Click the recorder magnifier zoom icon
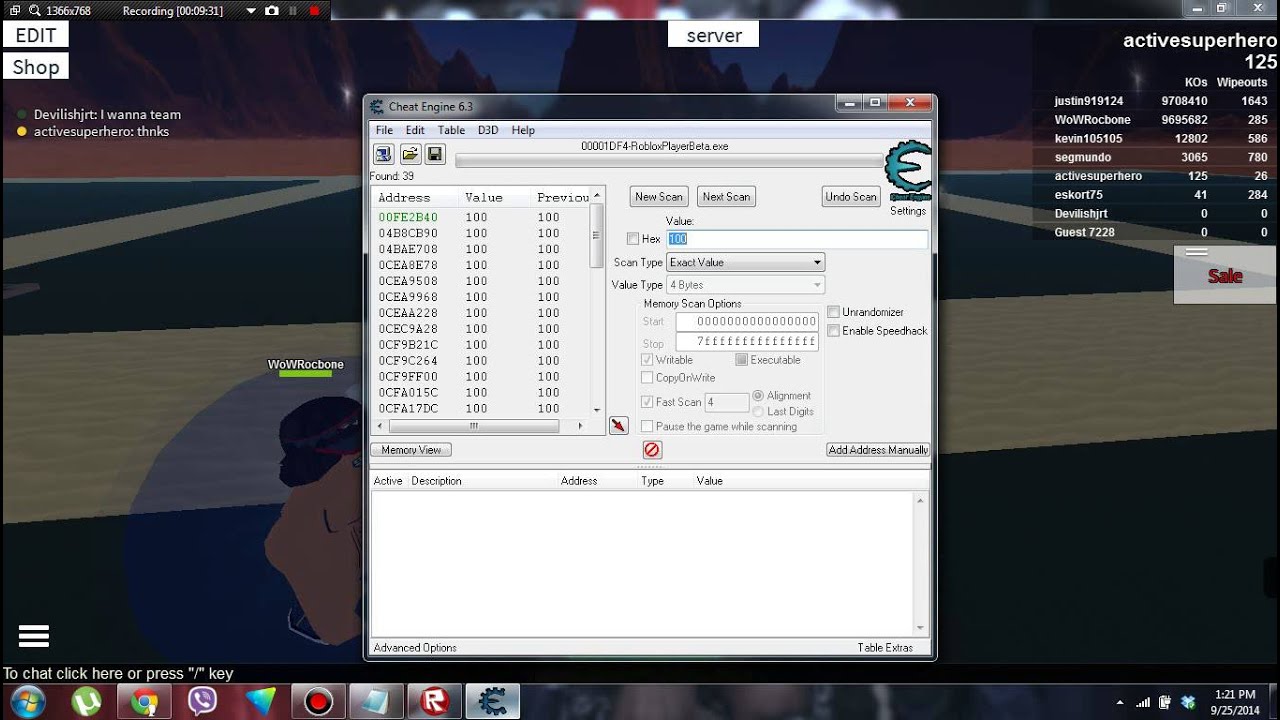This screenshot has height=720, width=1280. 35,10
